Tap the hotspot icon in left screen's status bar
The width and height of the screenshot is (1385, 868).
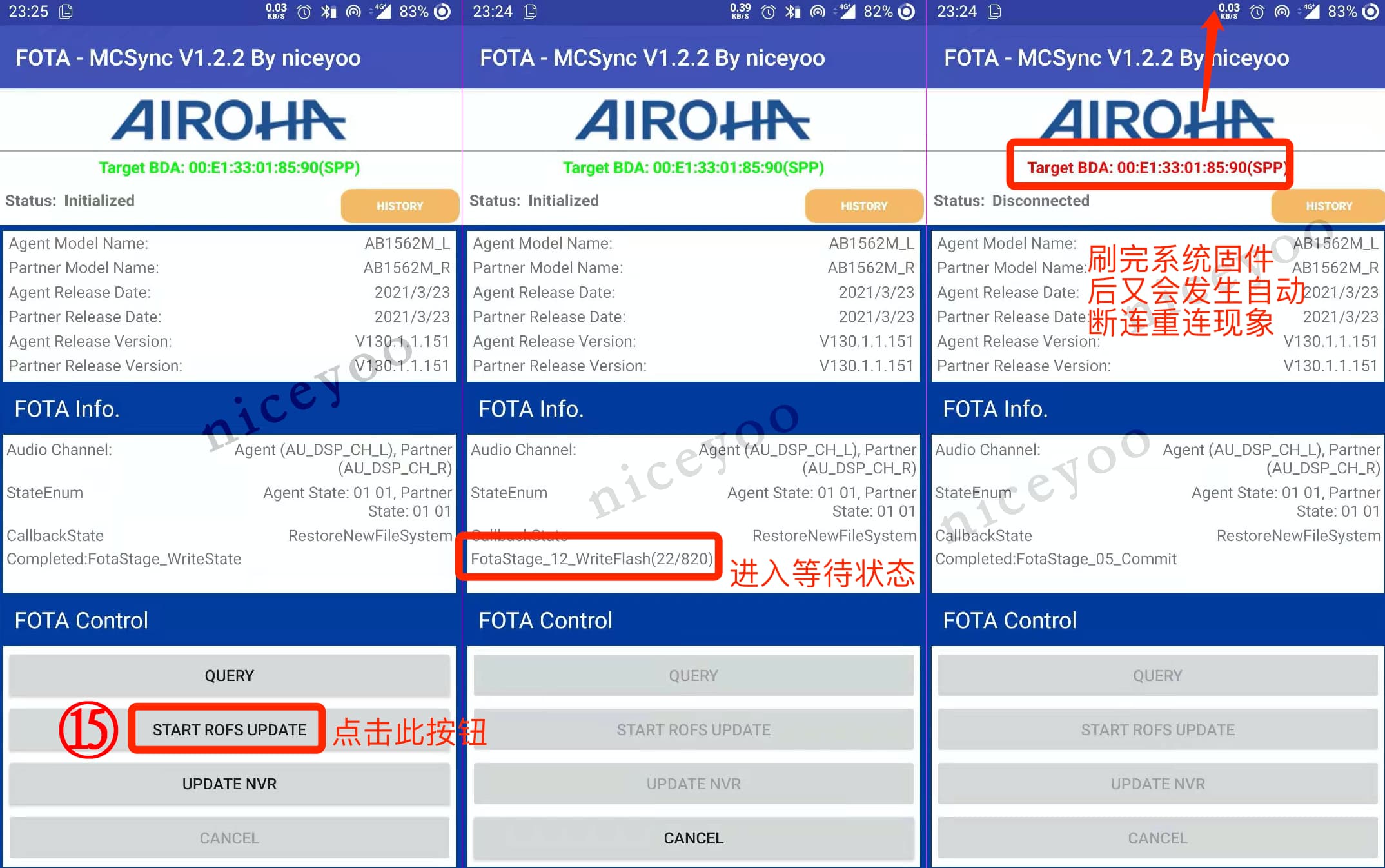click(353, 12)
